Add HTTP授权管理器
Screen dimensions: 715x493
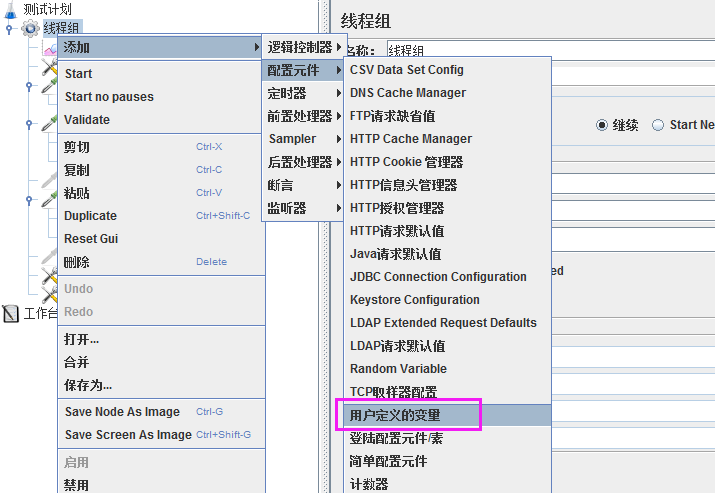[447, 208]
